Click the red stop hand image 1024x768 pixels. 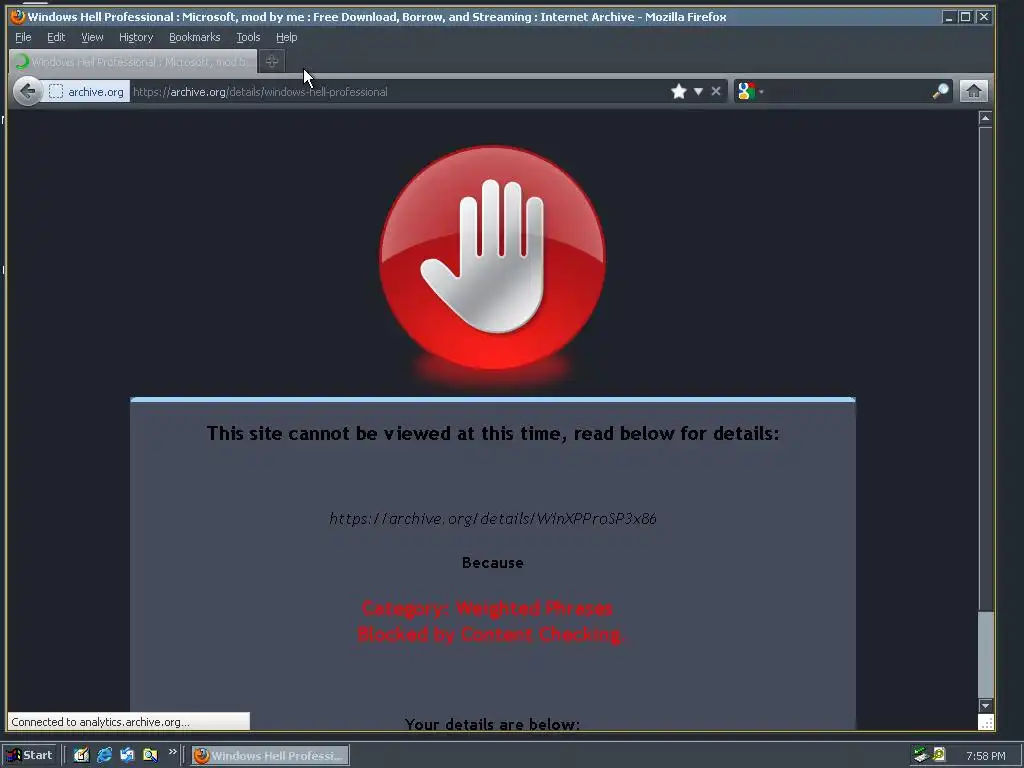pos(492,258)
